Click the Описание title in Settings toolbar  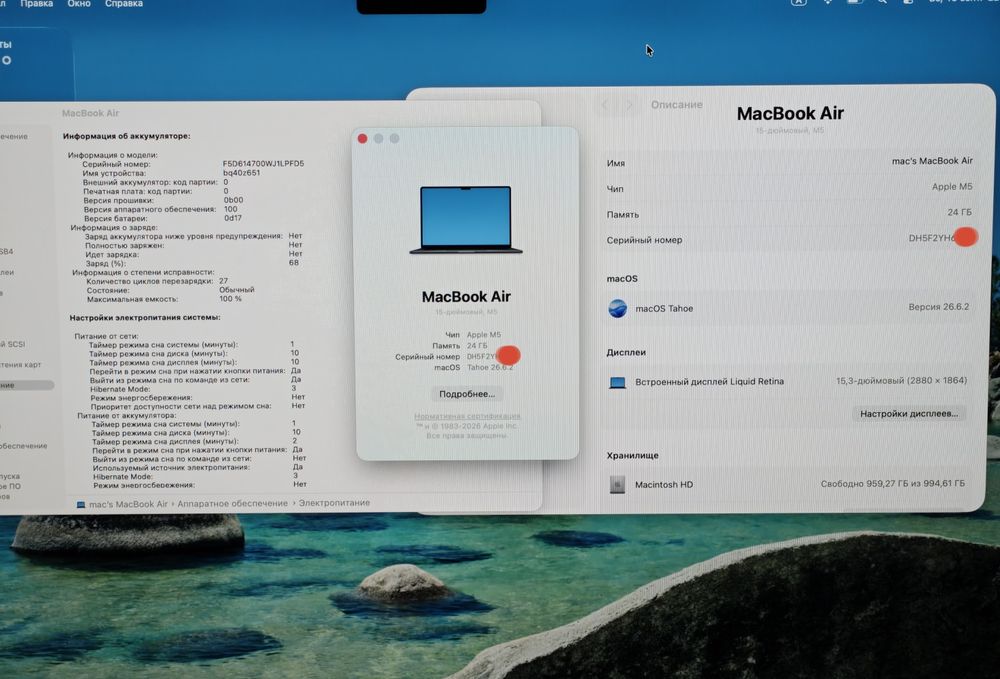677,105
